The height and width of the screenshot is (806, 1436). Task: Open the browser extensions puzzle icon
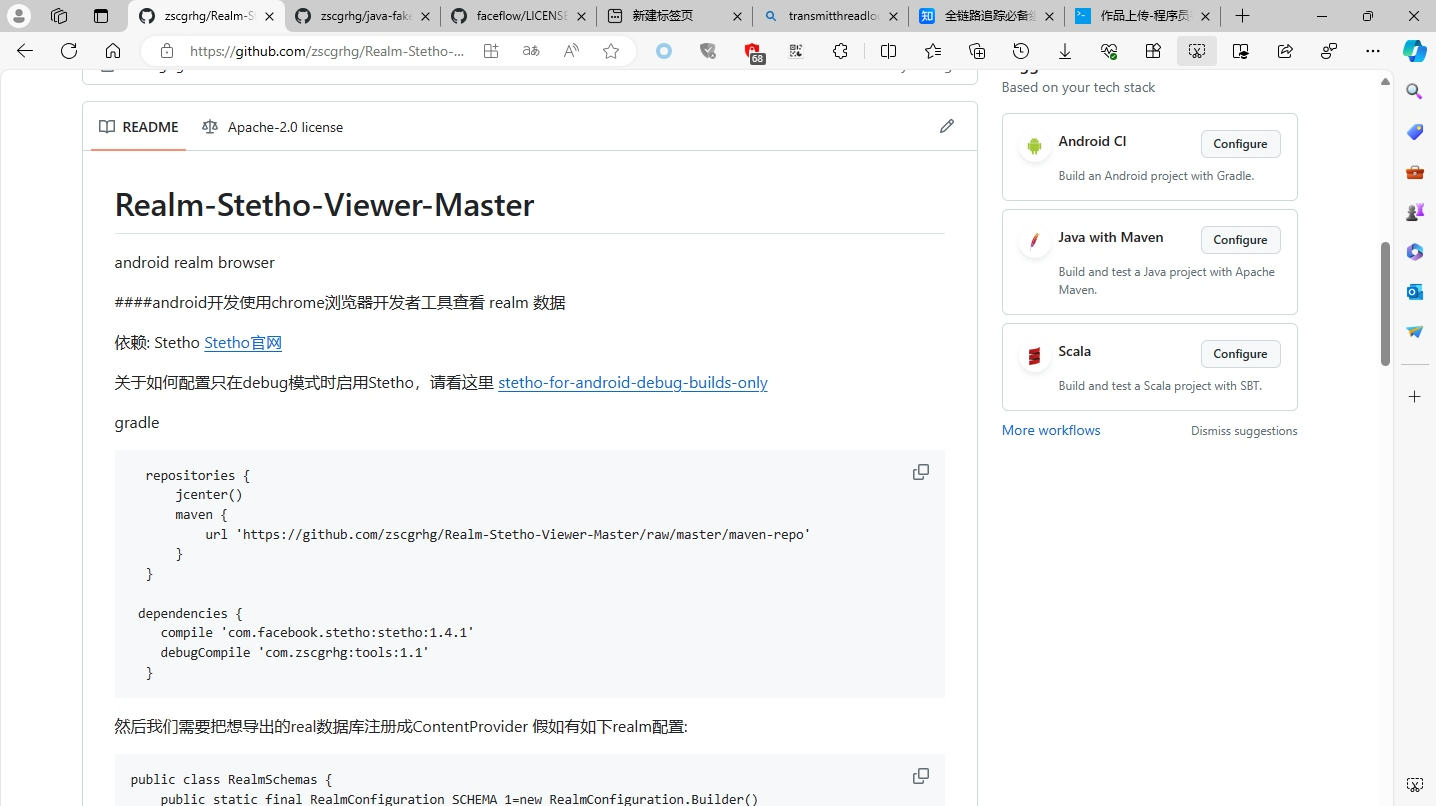click(840, 51)
